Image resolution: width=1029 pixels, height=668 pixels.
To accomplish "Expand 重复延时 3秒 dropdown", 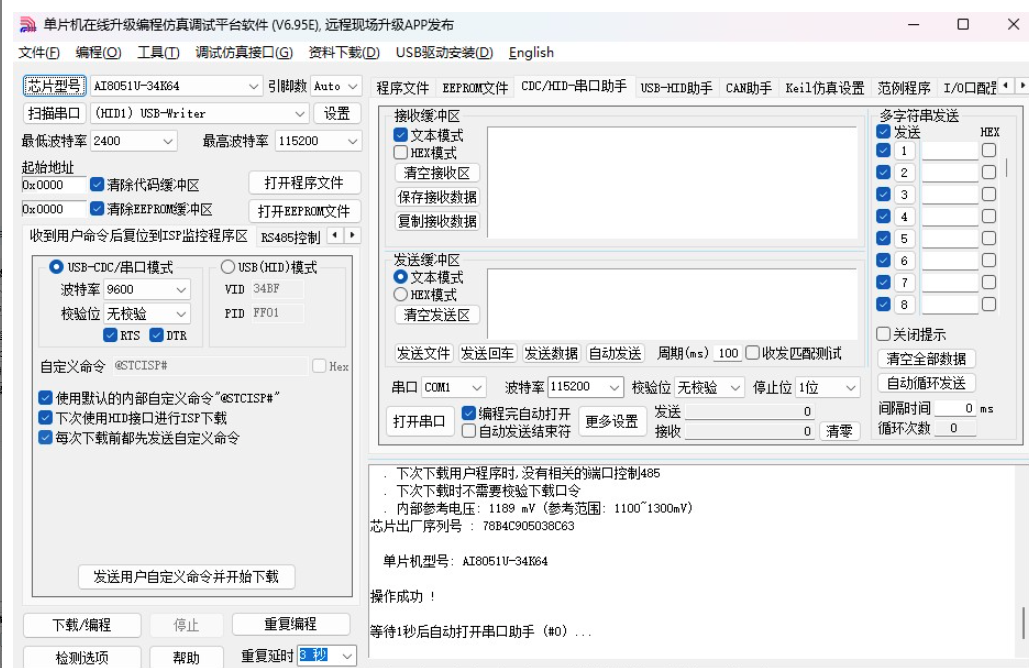I will coord(347,656).
